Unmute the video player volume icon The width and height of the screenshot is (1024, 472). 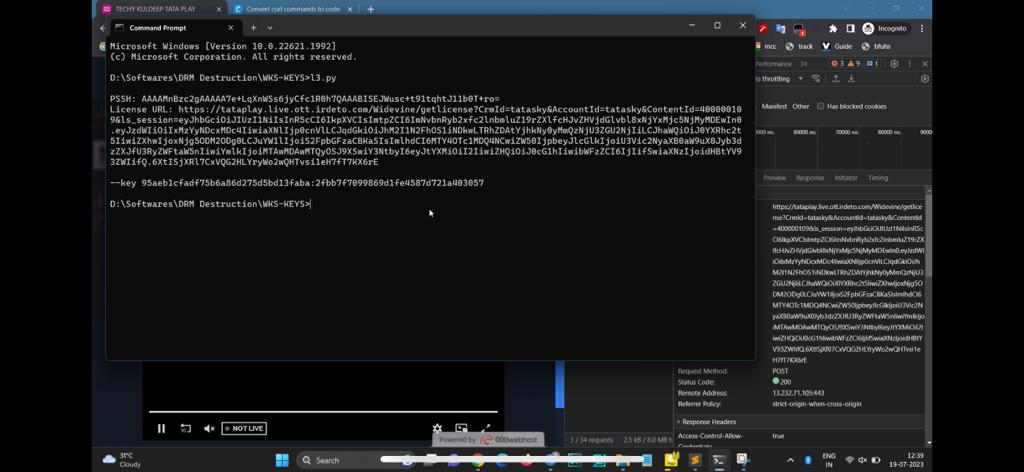[x=209, y=428]
